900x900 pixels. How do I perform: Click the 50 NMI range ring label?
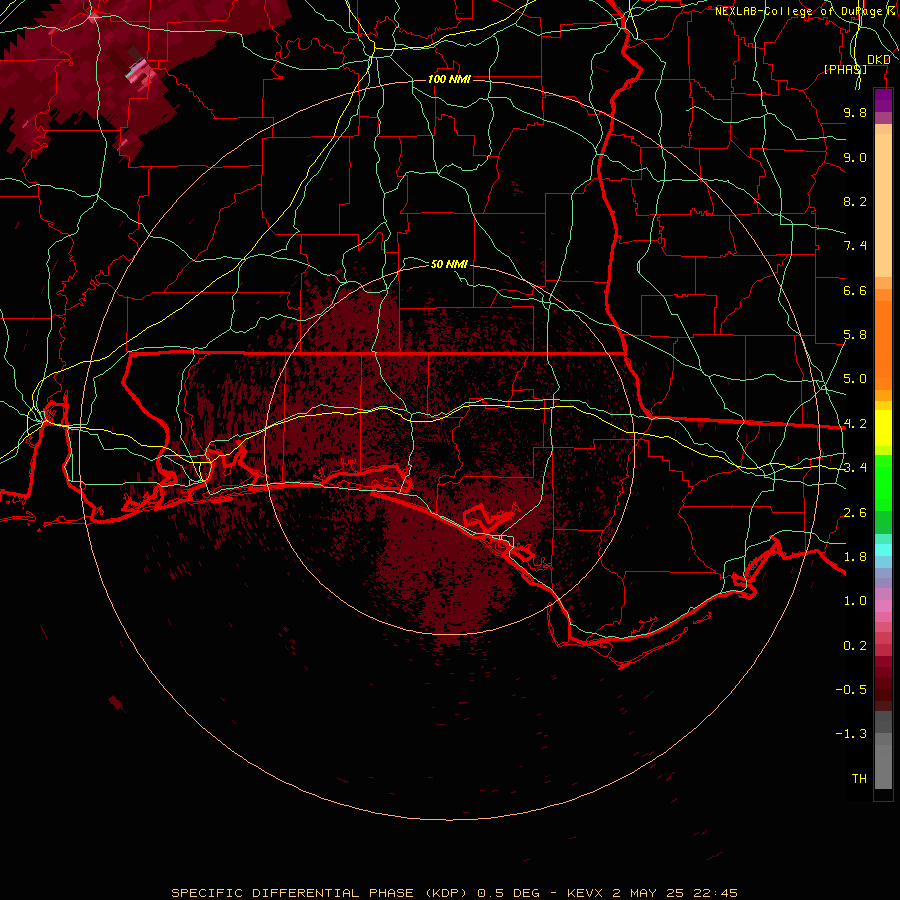click(449, 264)
